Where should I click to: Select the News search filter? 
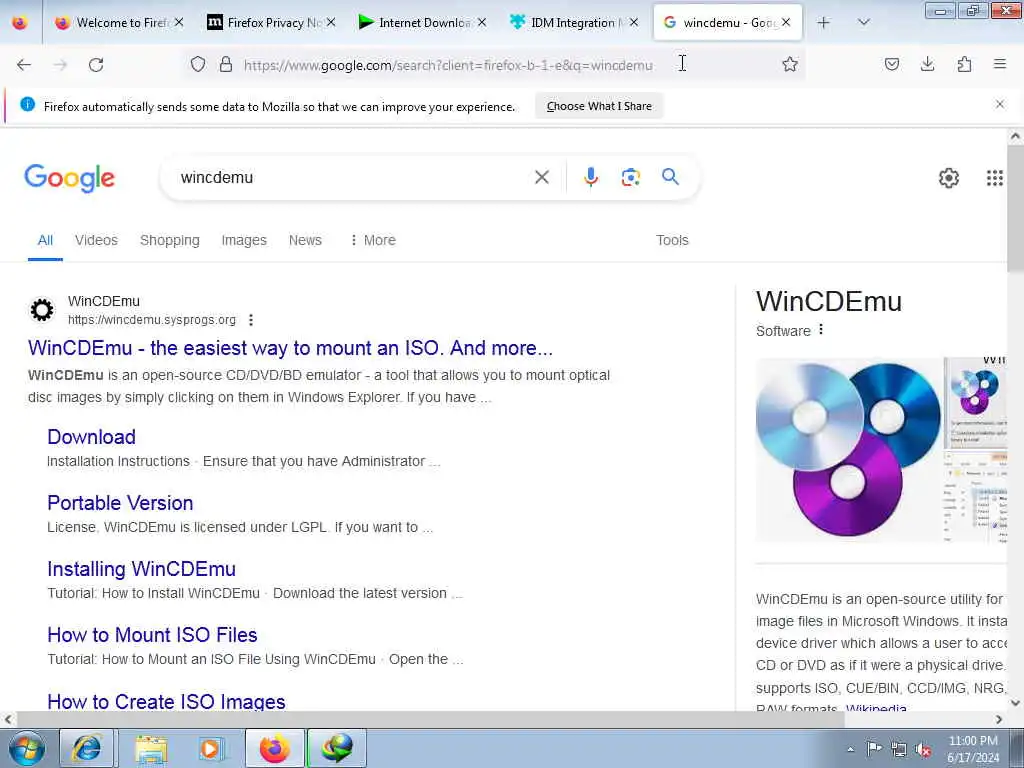click(x=305, y=240)
